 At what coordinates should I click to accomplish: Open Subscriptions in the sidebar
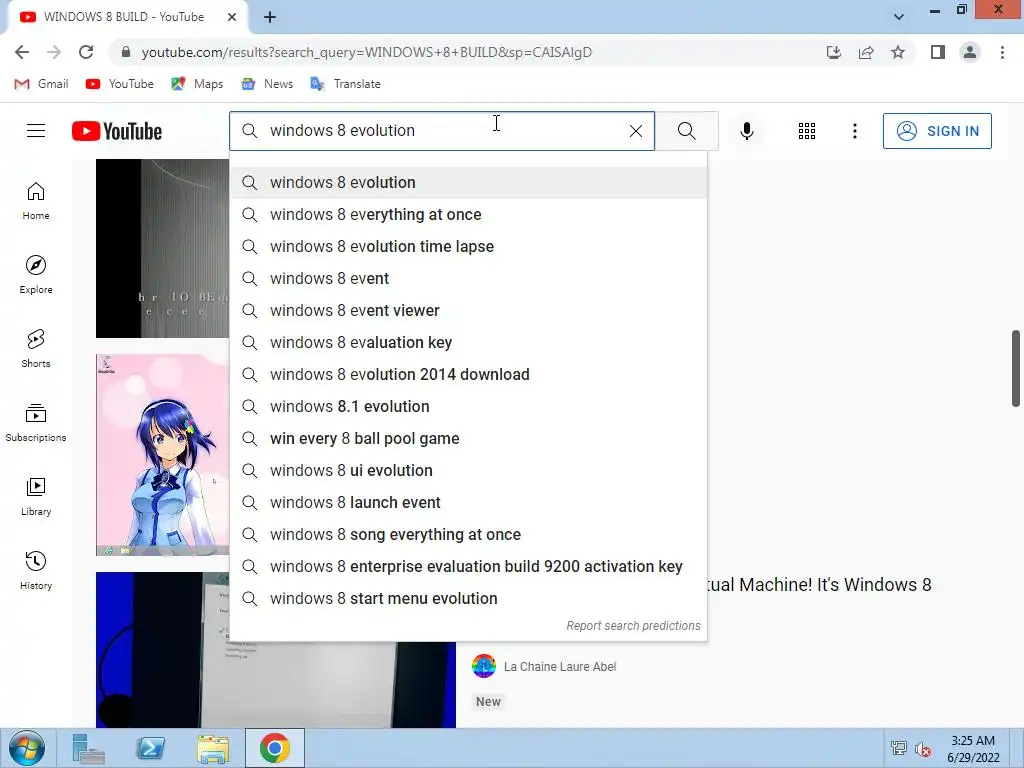36,423
